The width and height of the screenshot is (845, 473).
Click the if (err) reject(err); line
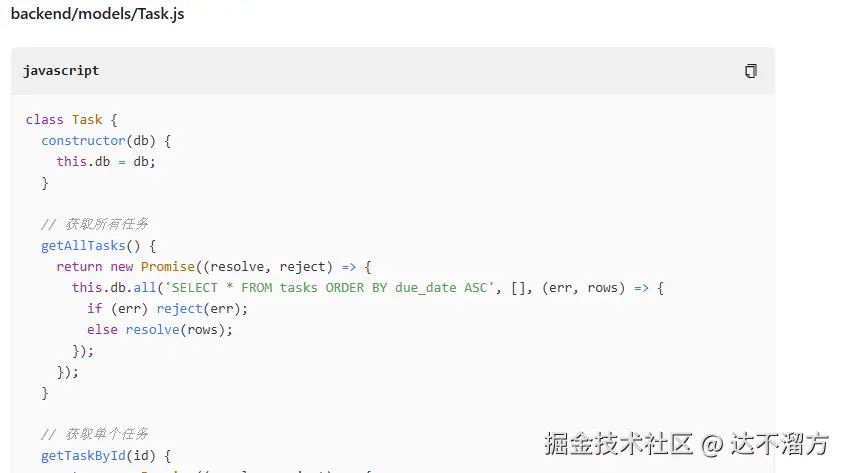point(167,309)
